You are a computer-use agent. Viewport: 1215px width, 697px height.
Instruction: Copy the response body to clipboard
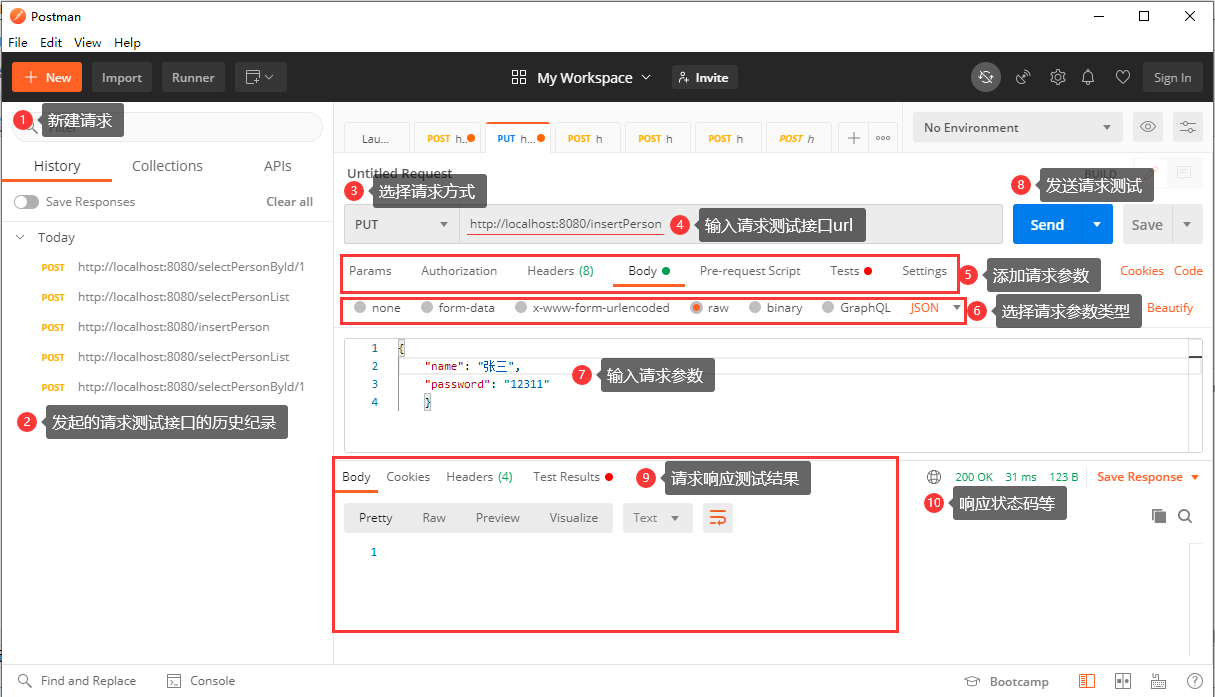(1158, 516)
